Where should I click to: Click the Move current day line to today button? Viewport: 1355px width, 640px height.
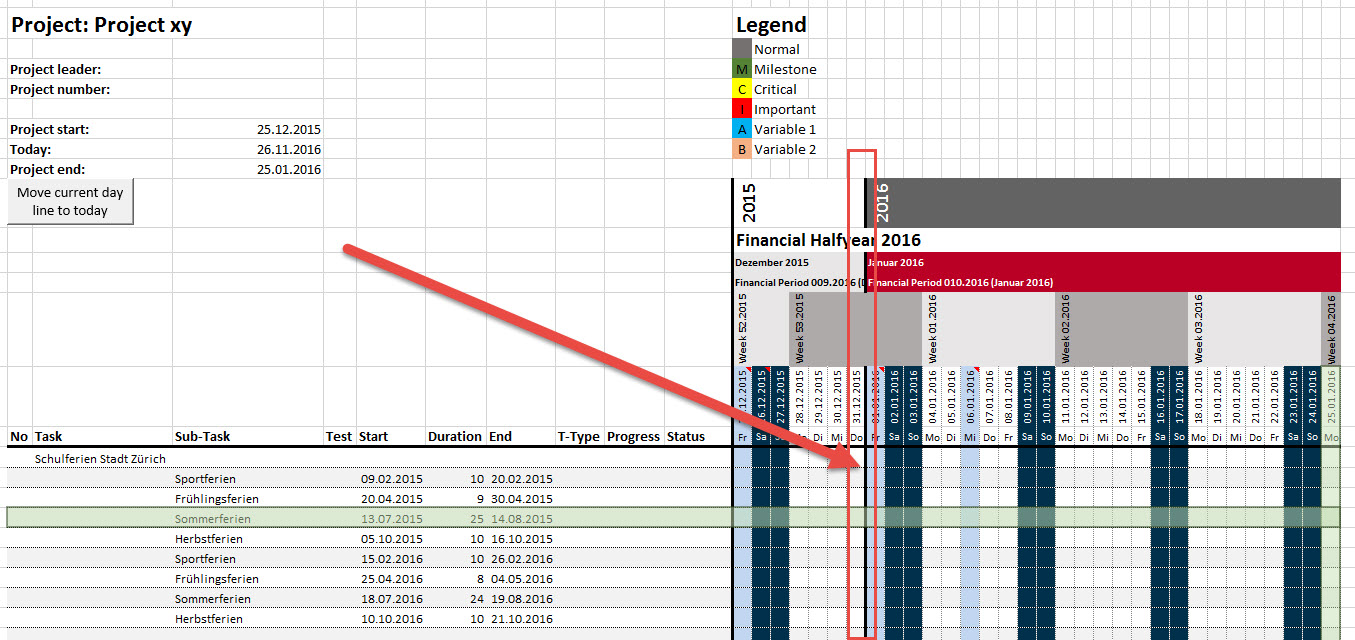click(70, 202)
